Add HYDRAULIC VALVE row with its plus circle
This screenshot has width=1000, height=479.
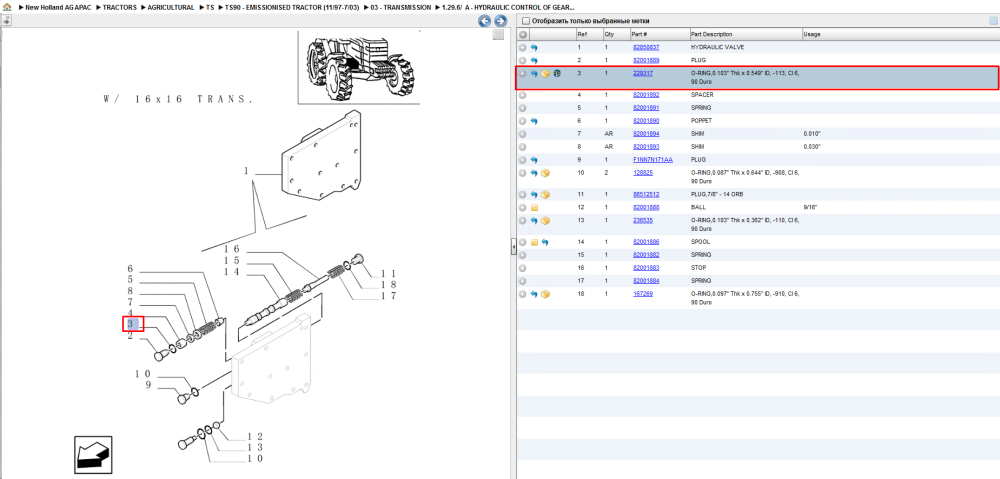coord(522,48)
